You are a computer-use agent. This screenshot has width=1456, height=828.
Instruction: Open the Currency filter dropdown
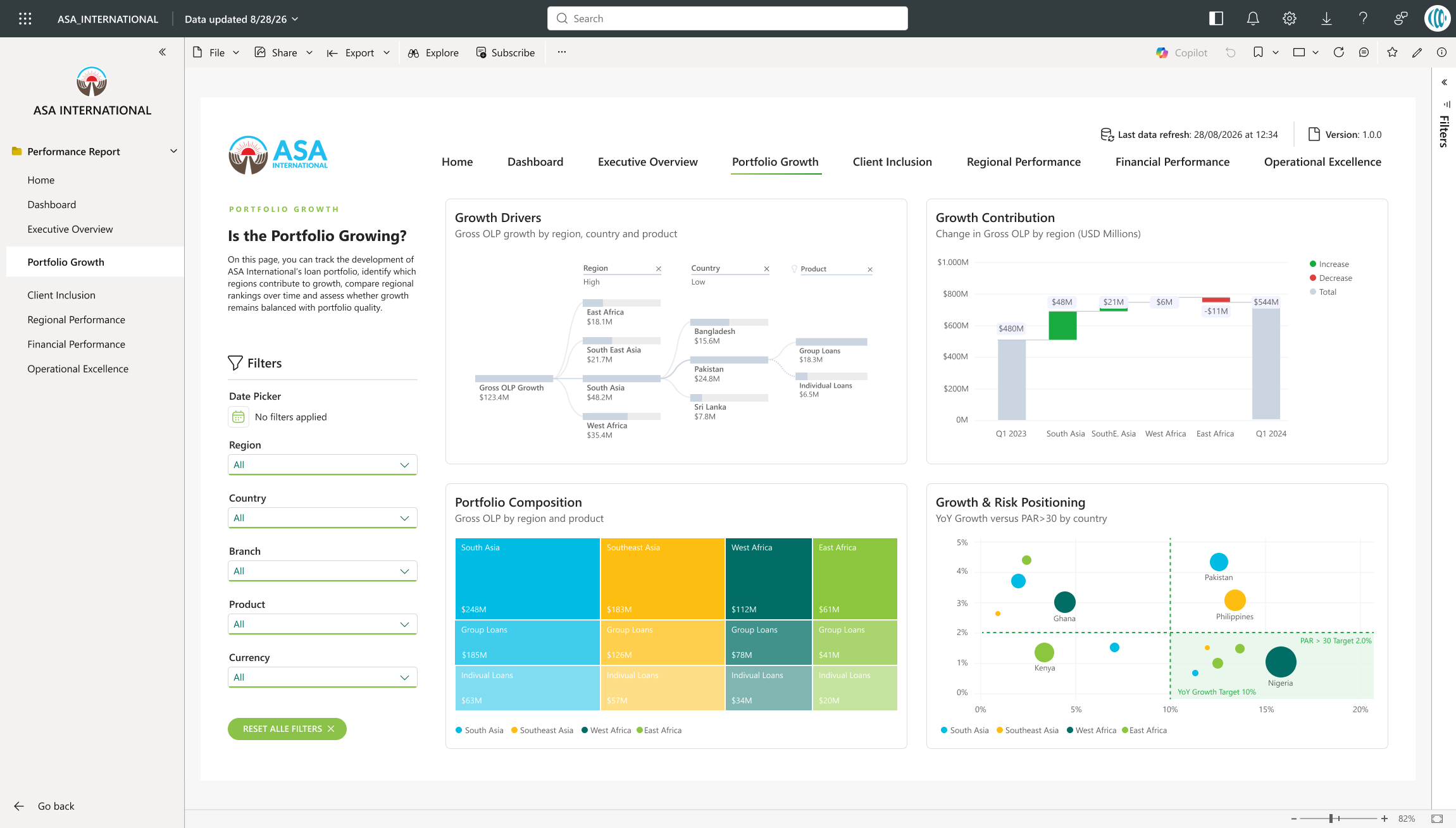point(322,677)
